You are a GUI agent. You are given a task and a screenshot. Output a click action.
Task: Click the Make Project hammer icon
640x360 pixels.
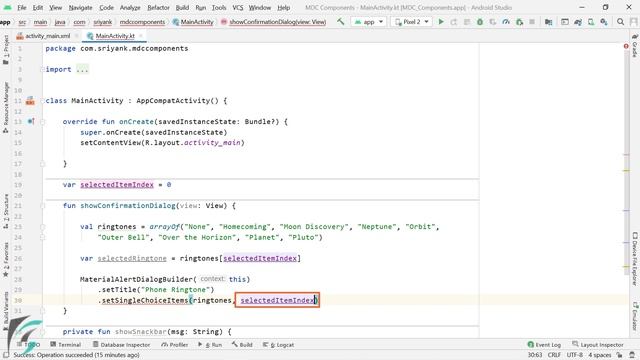(x=340, y=22)
